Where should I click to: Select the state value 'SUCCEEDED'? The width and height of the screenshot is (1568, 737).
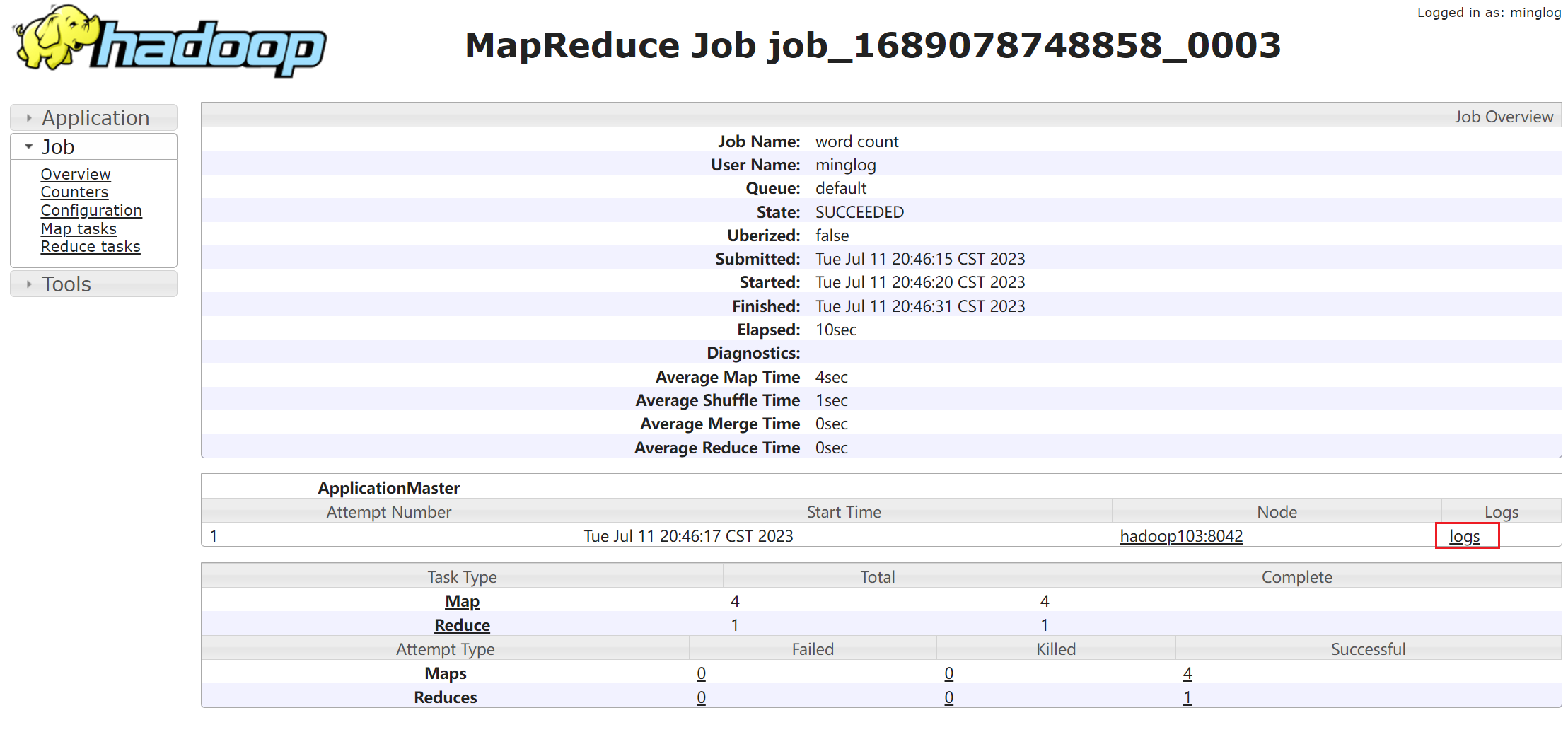(859, 212)
